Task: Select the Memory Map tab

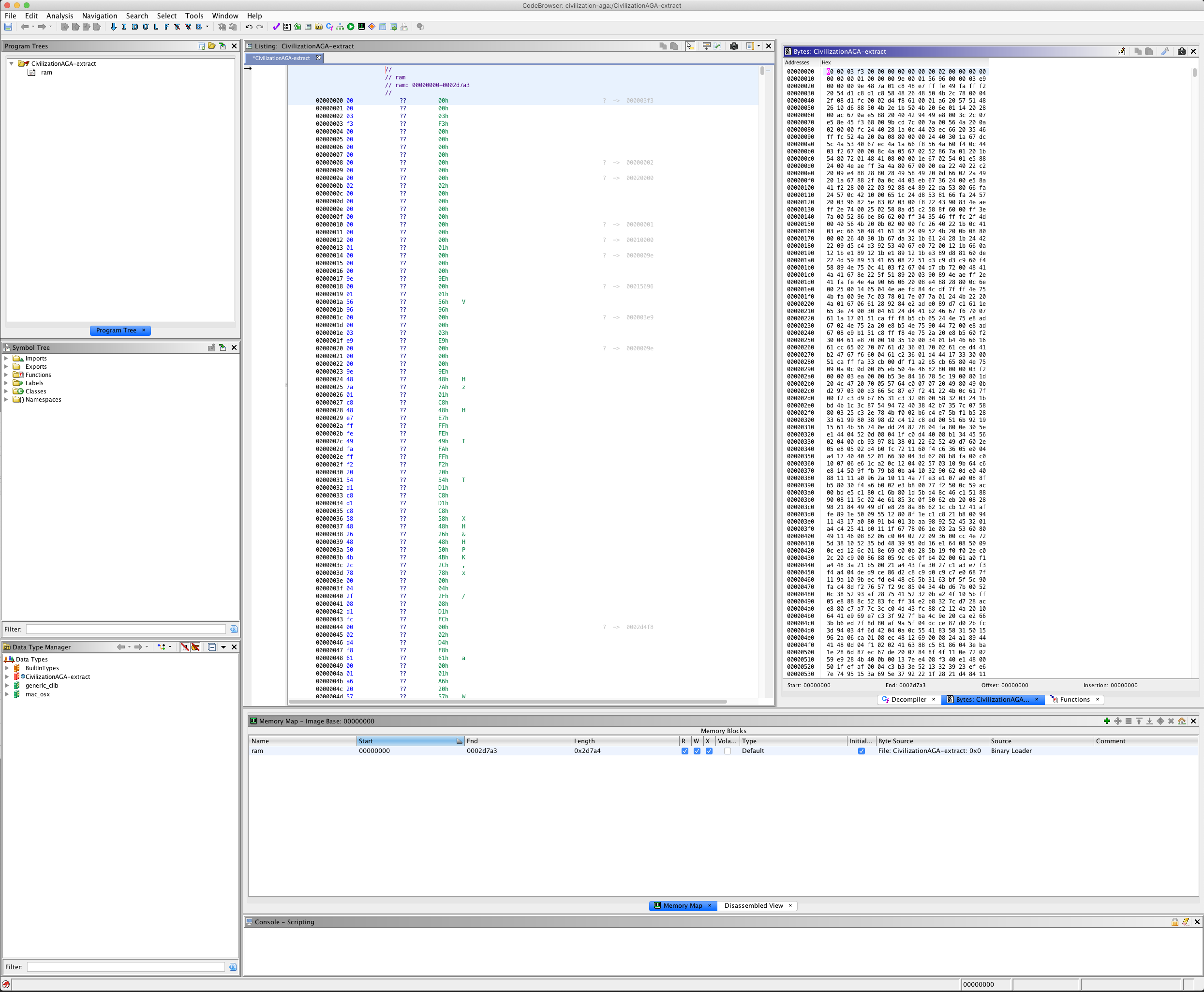Action: (x=683, y=906)
